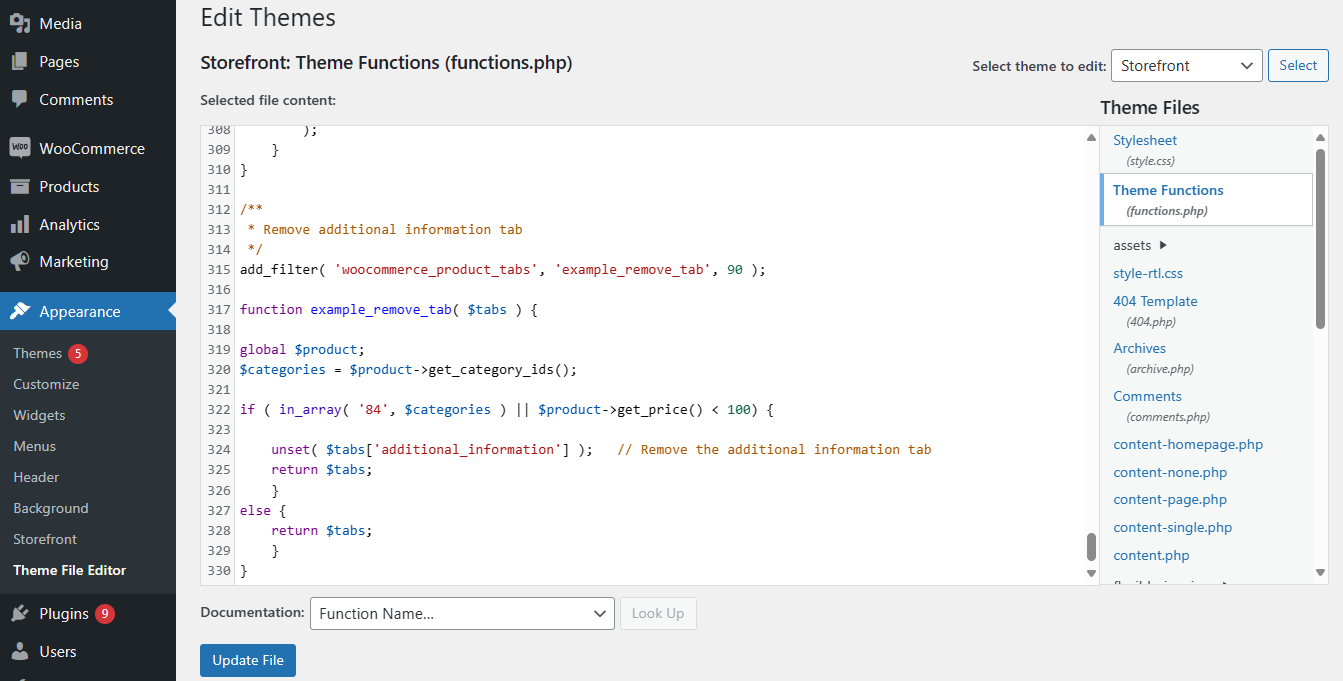
Task: Open the Background submenu link
Action: point(51,508)
